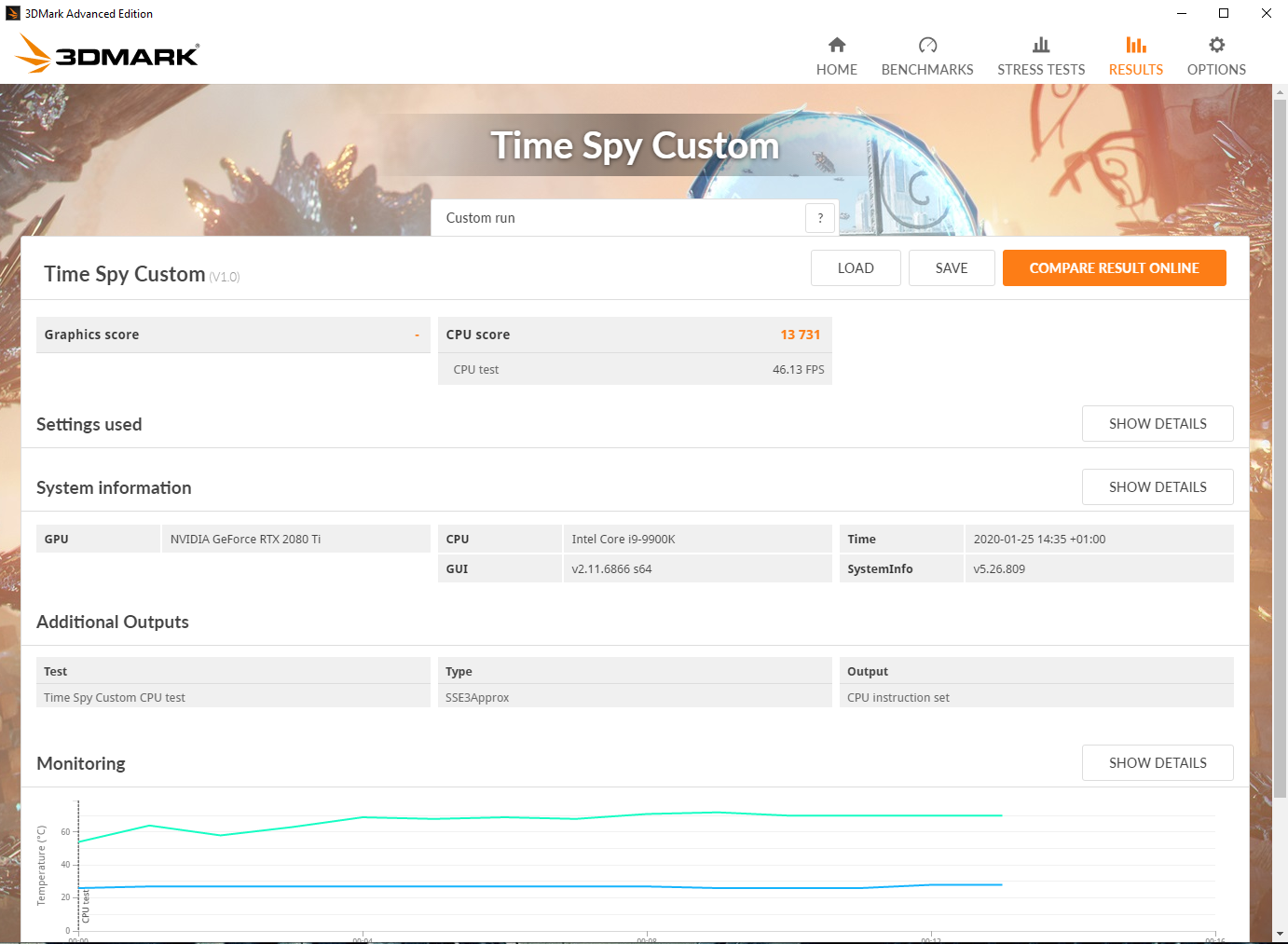Show details for Monitoring
The image size is (1288, 944).
pos(1158,762)
